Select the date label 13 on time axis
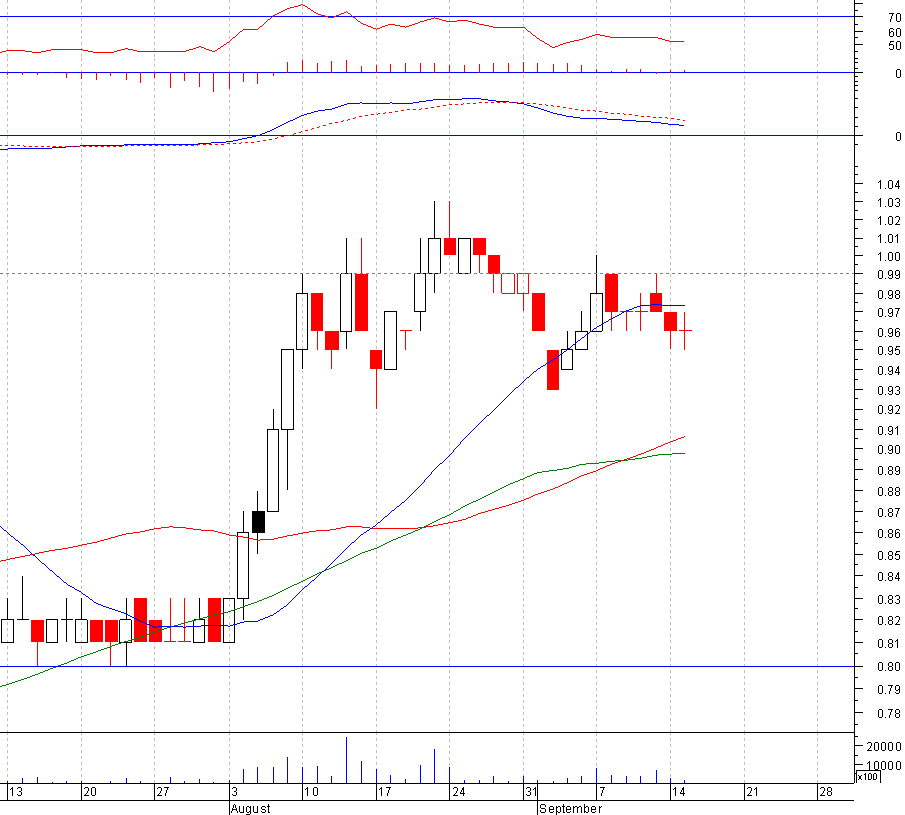Viewport: 905px width, 815px height. (x=16, y=792)
